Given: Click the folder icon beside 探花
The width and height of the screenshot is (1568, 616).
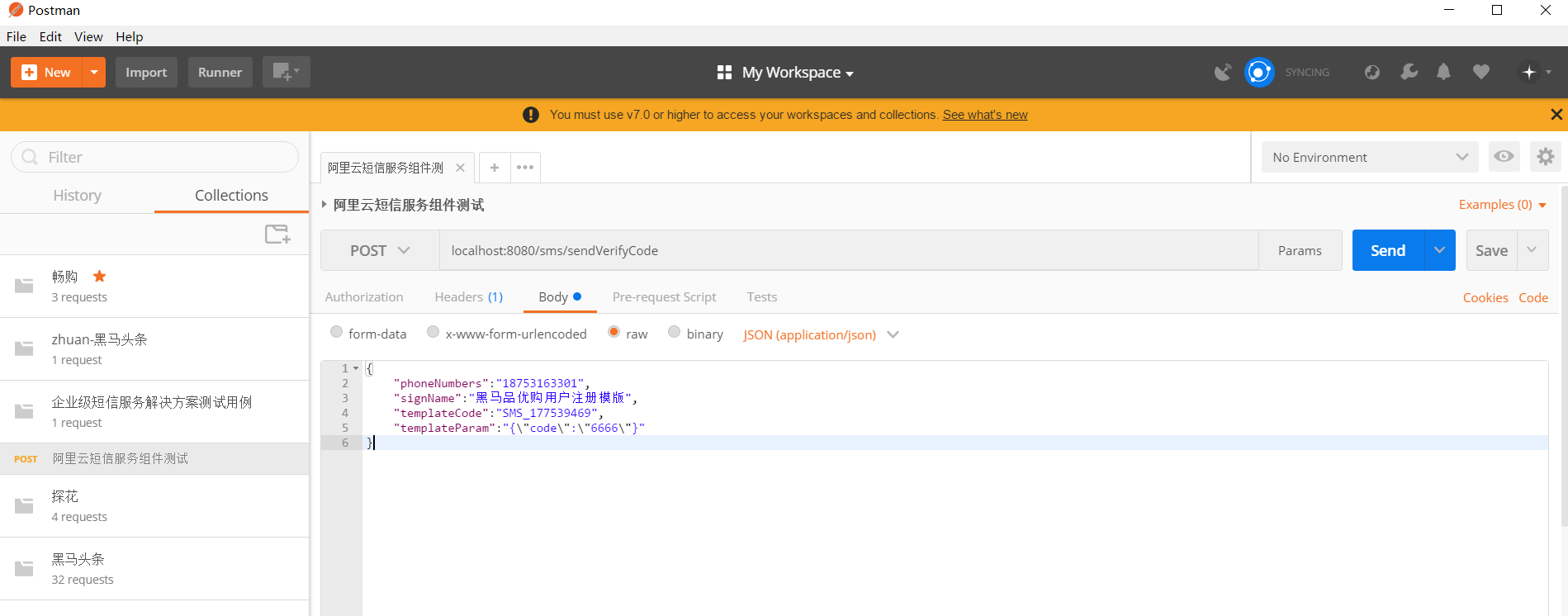Looking at the screenshot, I should click(24, 505).
